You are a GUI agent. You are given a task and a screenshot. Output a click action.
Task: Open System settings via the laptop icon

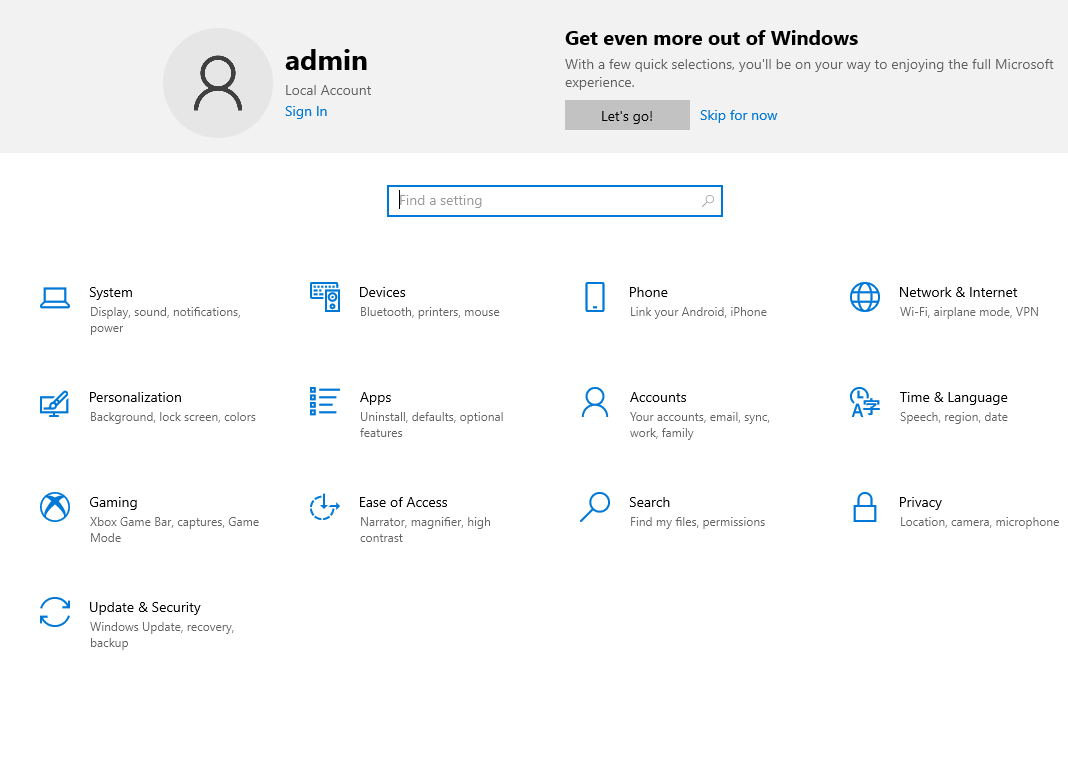click(x=55, y=296)
